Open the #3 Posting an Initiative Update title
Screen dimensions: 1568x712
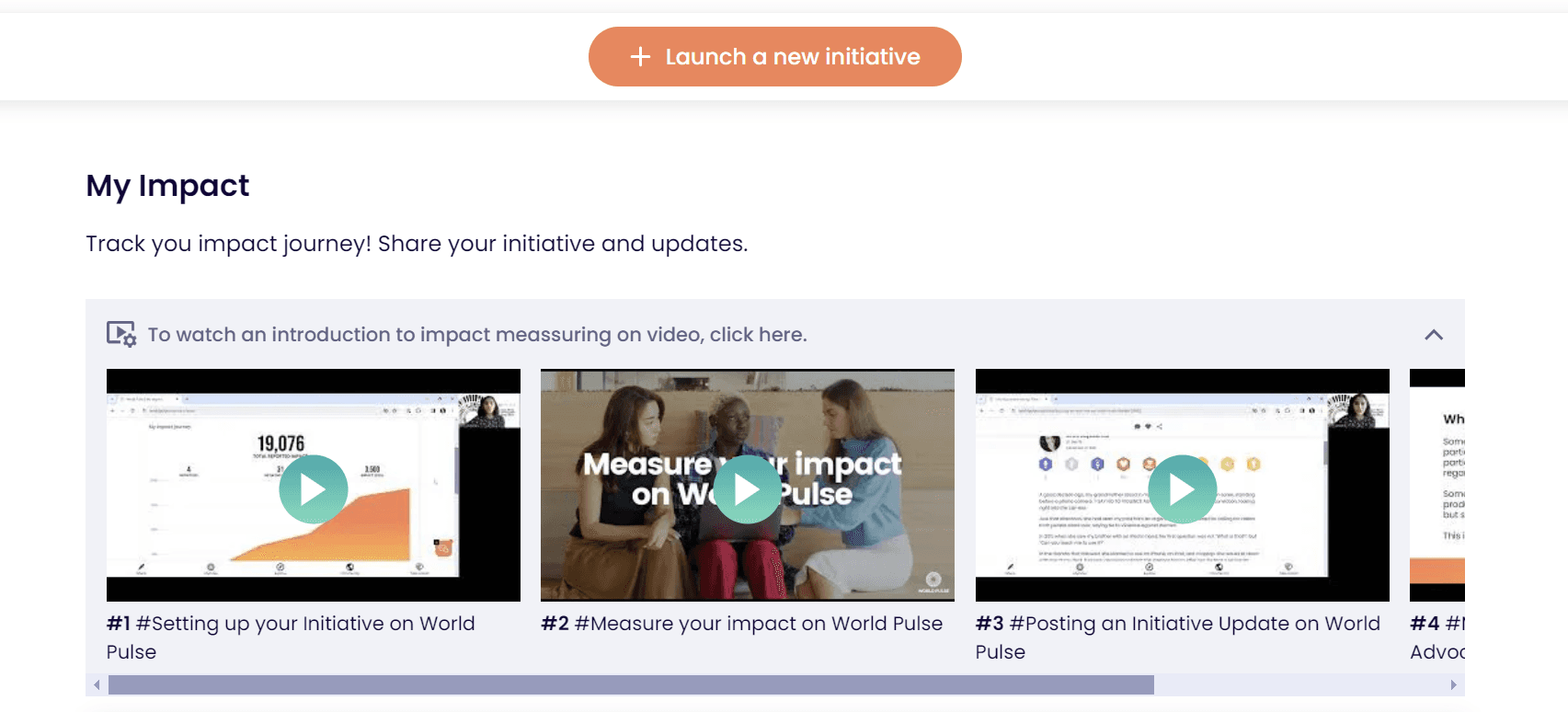(1178, 637)
